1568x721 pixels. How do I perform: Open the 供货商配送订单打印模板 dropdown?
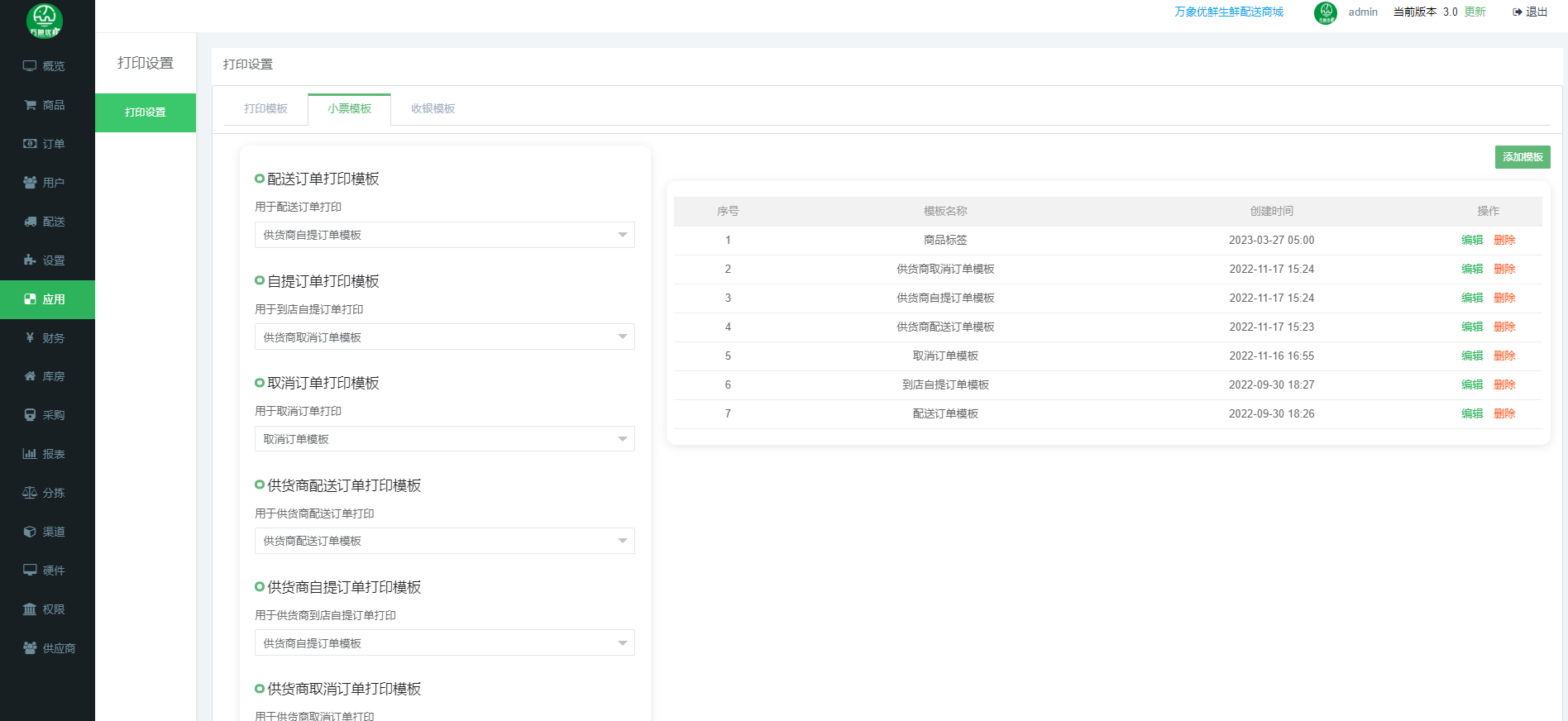[444, 541]
